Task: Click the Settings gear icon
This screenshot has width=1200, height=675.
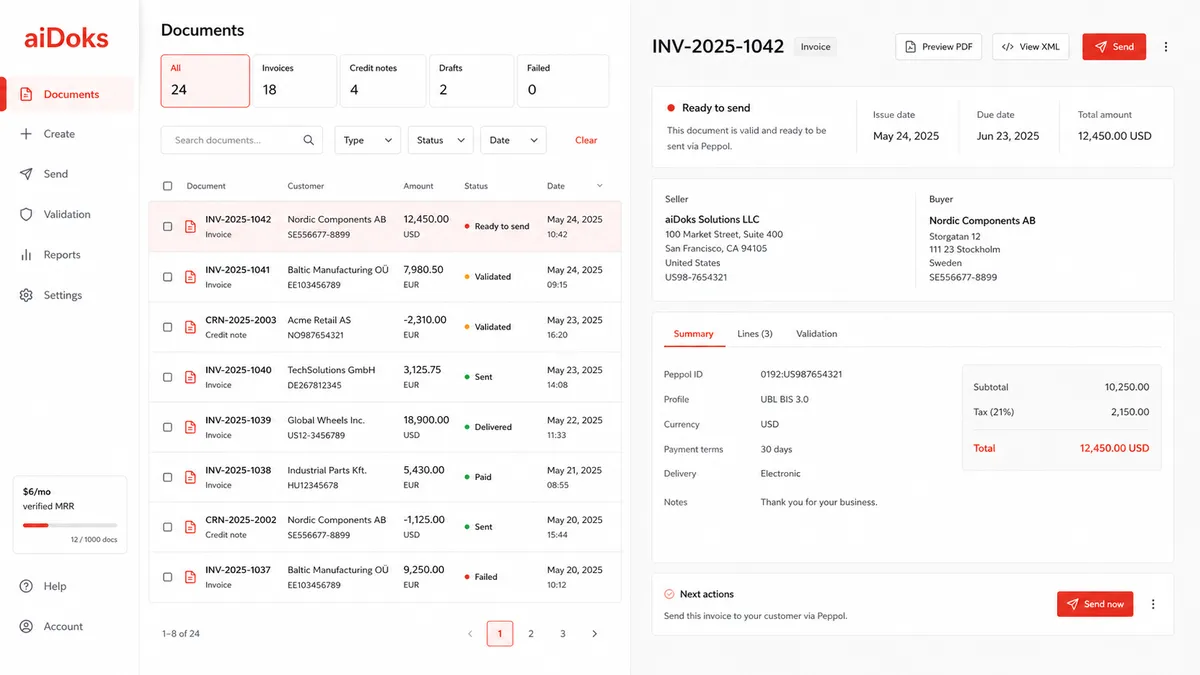Action: click(x=26, y=295)
